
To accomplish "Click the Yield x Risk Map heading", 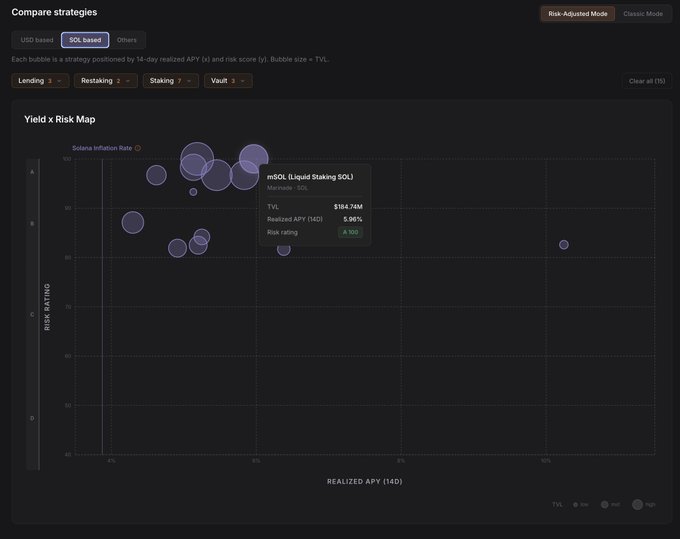I will pyautogui.click(x=60, y=119).
